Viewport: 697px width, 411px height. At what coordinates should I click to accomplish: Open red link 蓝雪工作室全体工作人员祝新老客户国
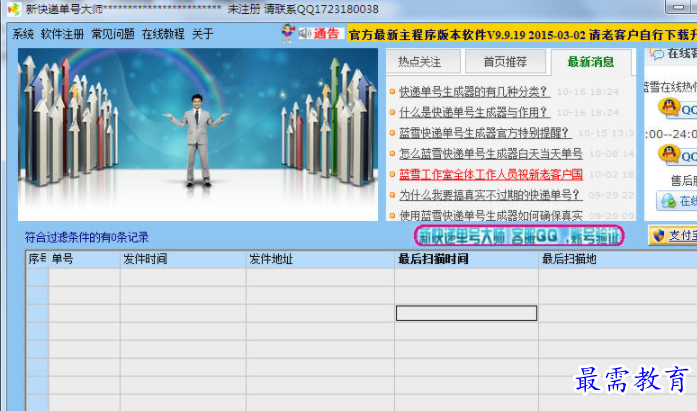pyautogui.click(x=491, y=174)
